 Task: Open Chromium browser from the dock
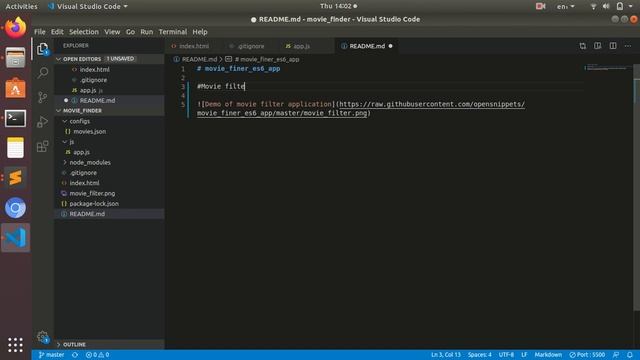(x=16, y=208)
